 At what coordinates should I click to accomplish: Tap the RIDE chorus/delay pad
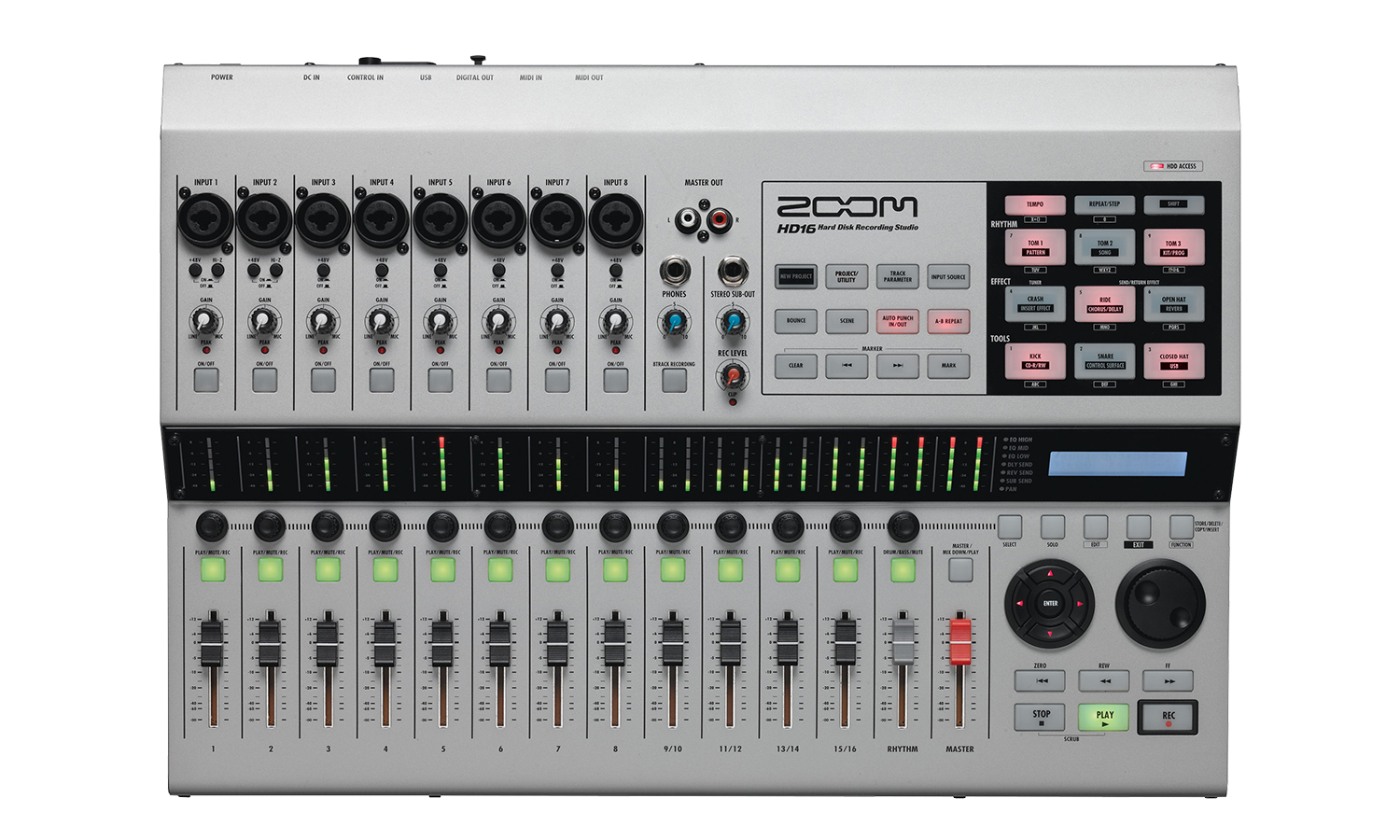click(x=1104, y=304)
